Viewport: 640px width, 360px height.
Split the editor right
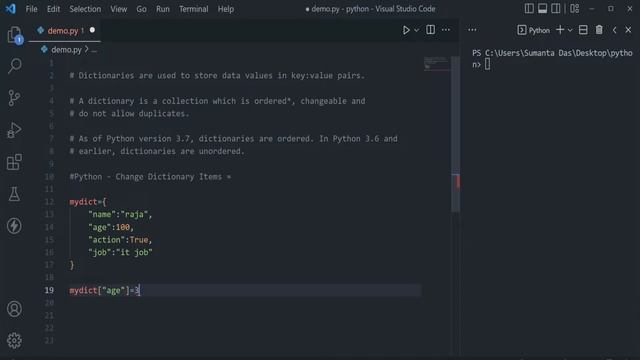pyautogui.click(x=430, y=30)
